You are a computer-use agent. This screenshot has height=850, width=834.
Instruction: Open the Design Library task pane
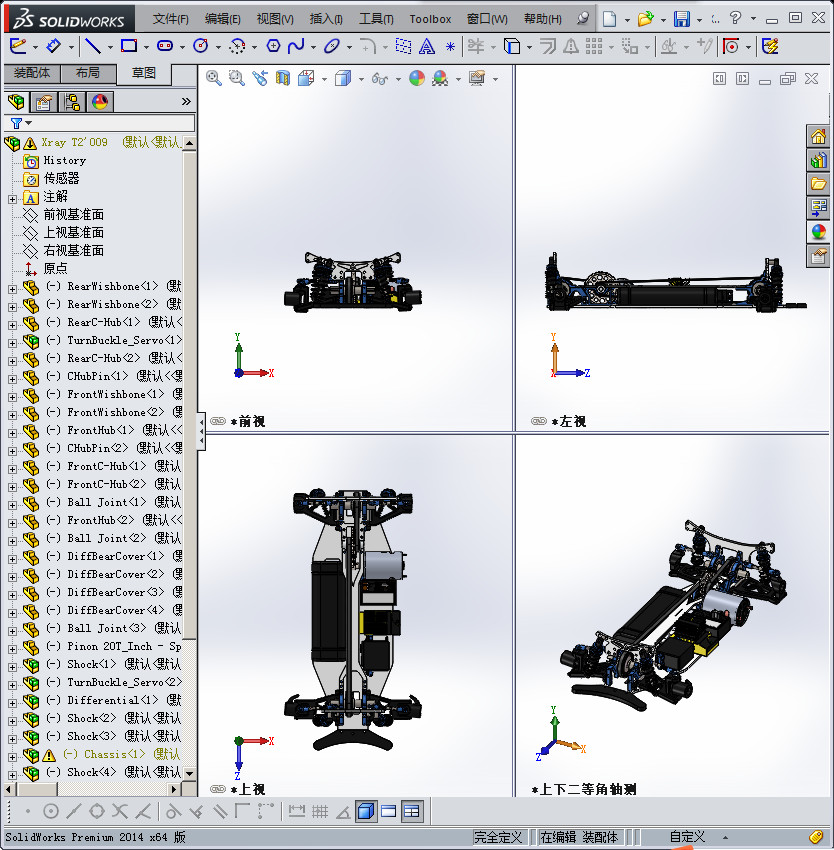point(818,160)
